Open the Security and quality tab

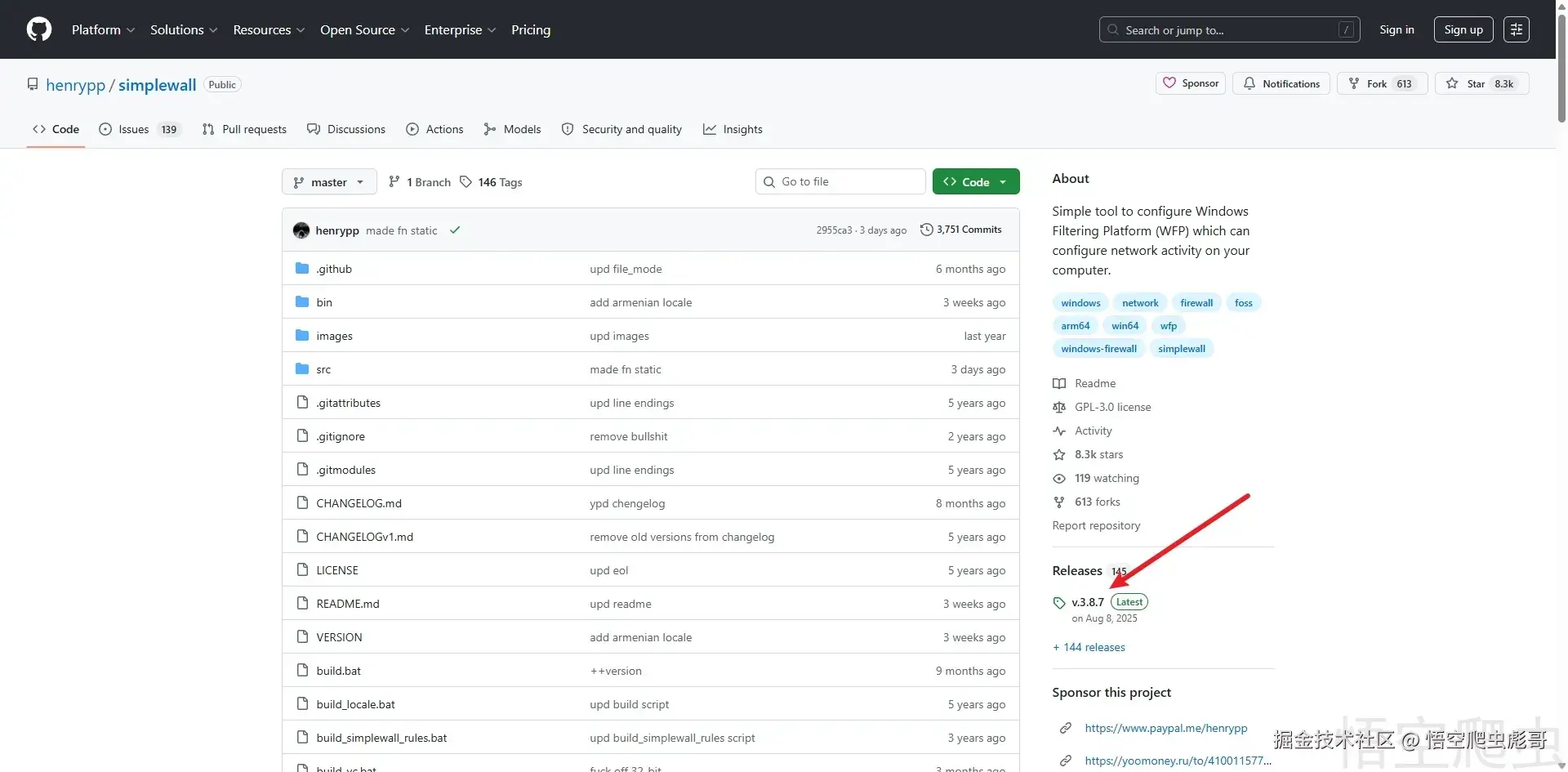pos(621,129)
